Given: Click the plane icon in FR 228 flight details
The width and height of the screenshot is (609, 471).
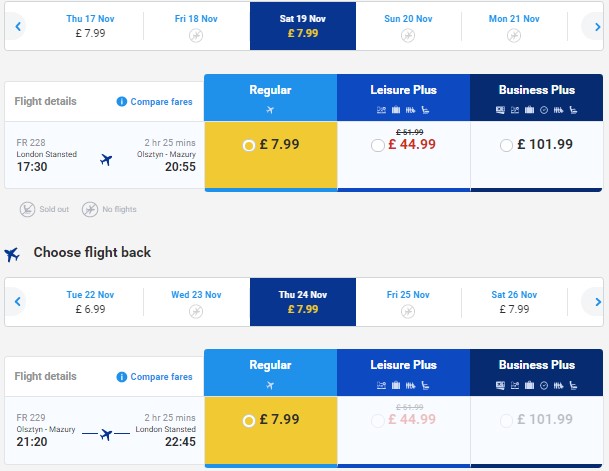Looking at the screenshot, I should coord(106,160).
